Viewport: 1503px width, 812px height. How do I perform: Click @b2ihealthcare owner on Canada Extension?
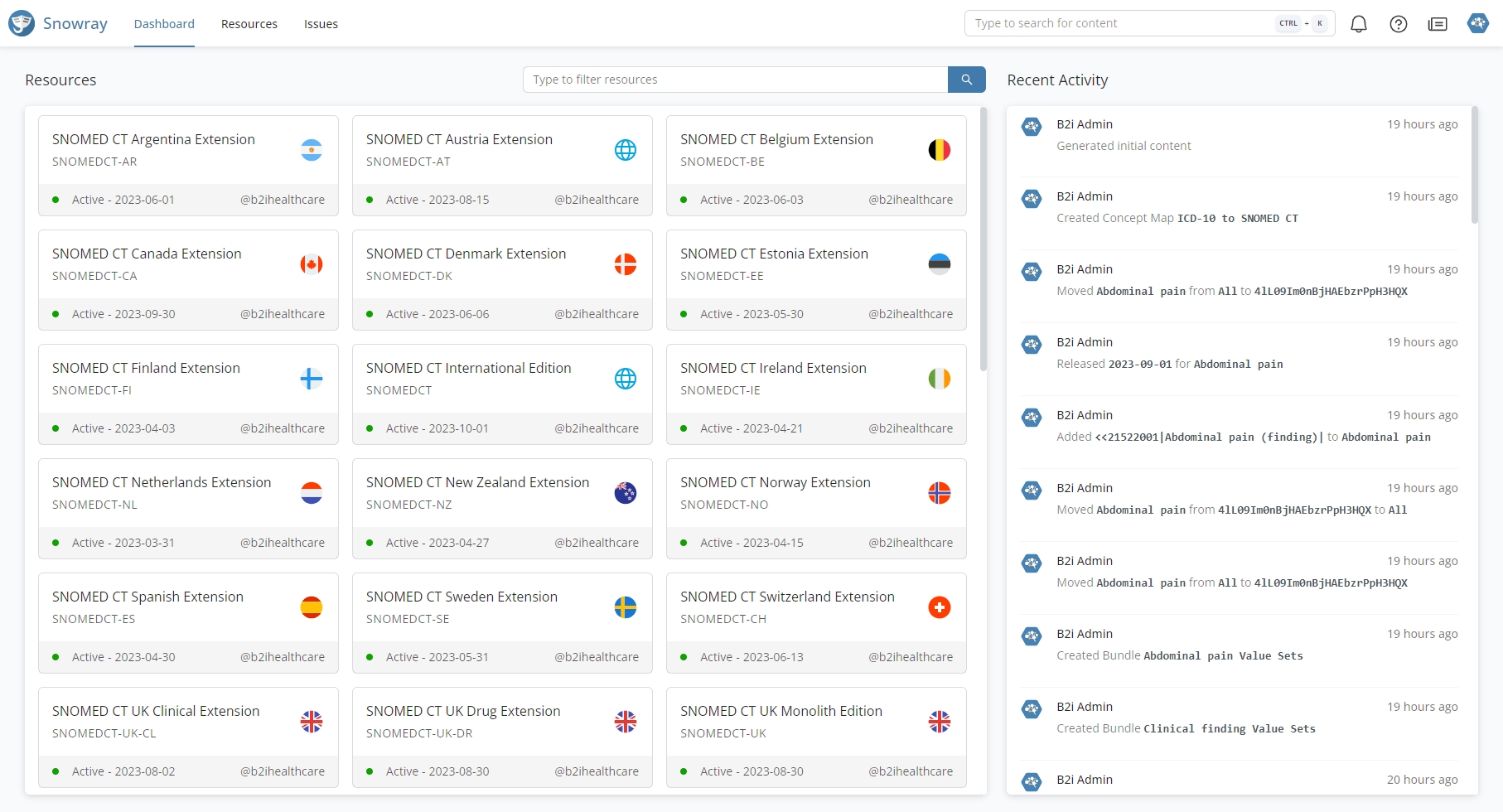click(283, 314)
